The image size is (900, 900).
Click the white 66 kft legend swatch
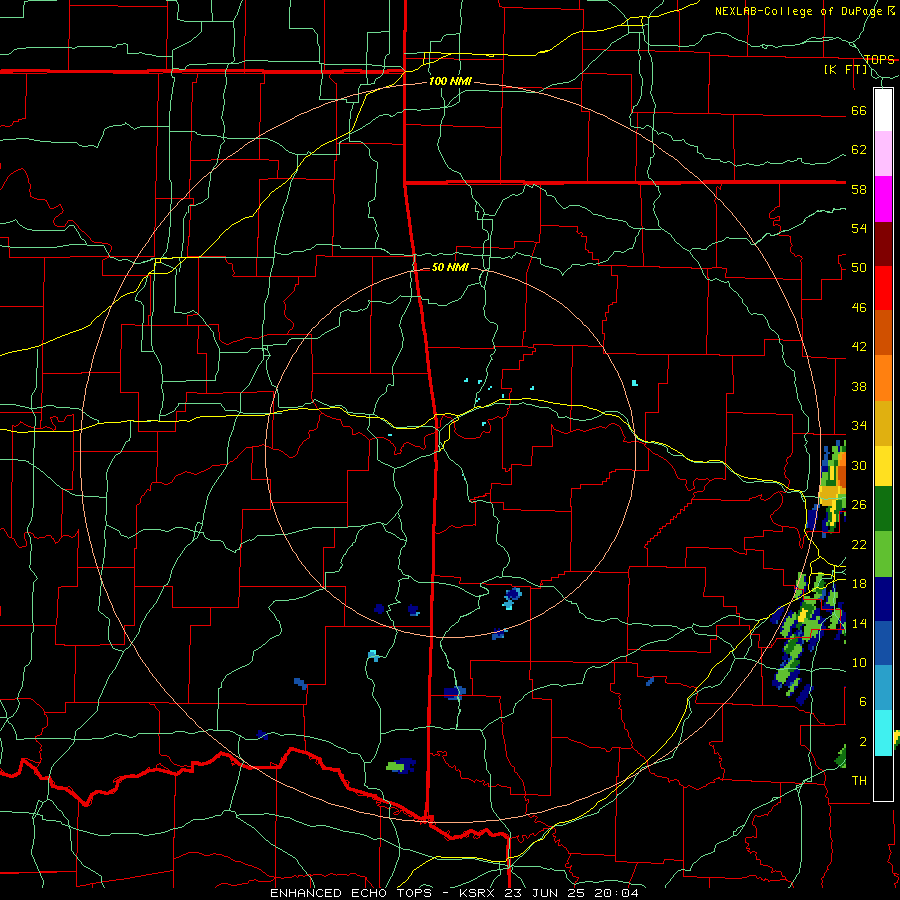pyautogui.click(x=883, y=110)
